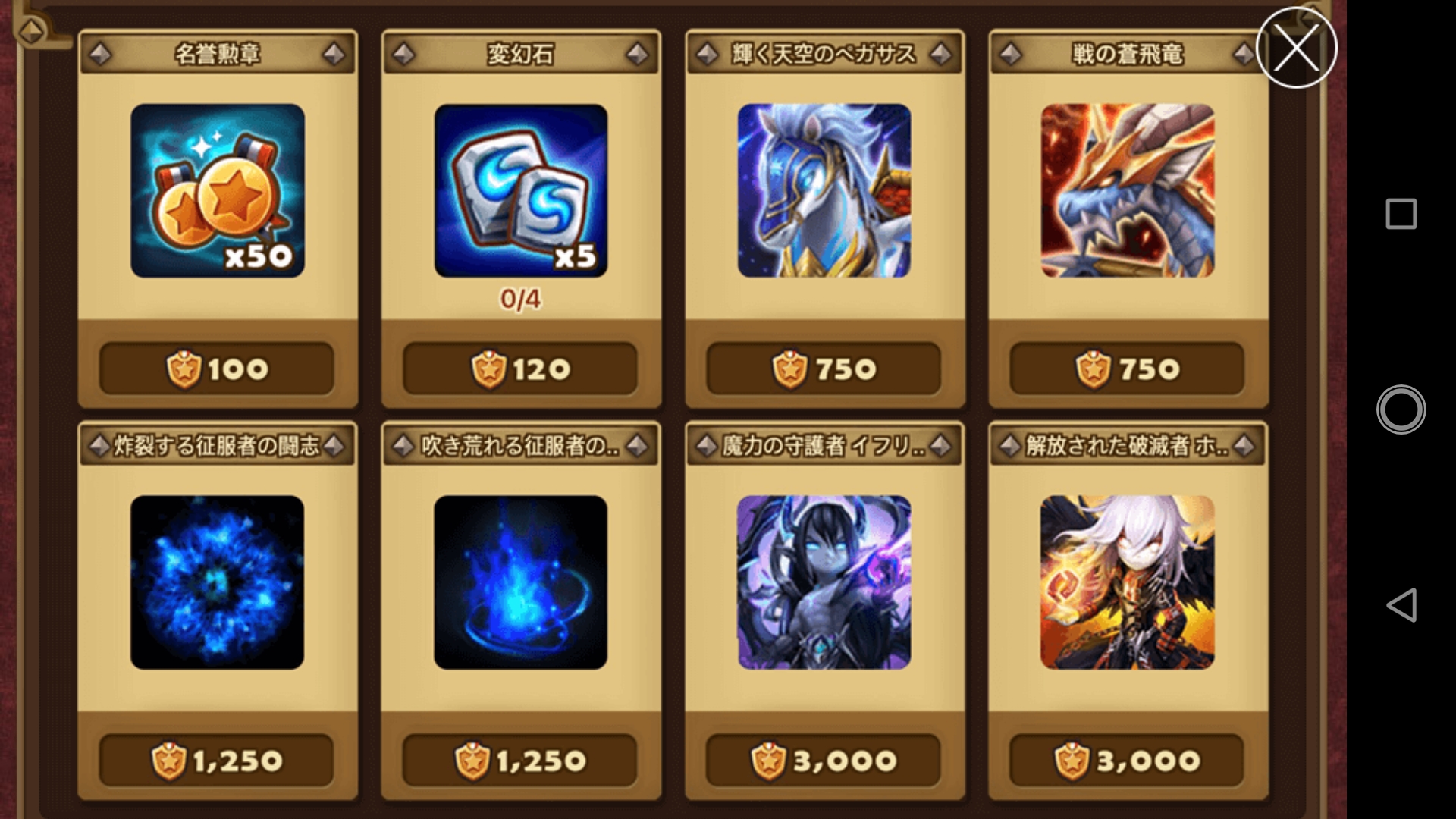The image size is (1456, 819).
Task: Choose the blue swirling flame icon
Action: click(x=521, y=582)
